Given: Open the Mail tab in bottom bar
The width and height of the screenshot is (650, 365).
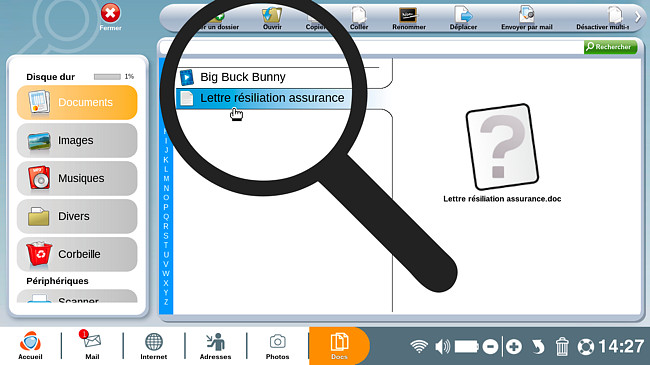Looking at the screenshot, I should (x=92, y=345).
